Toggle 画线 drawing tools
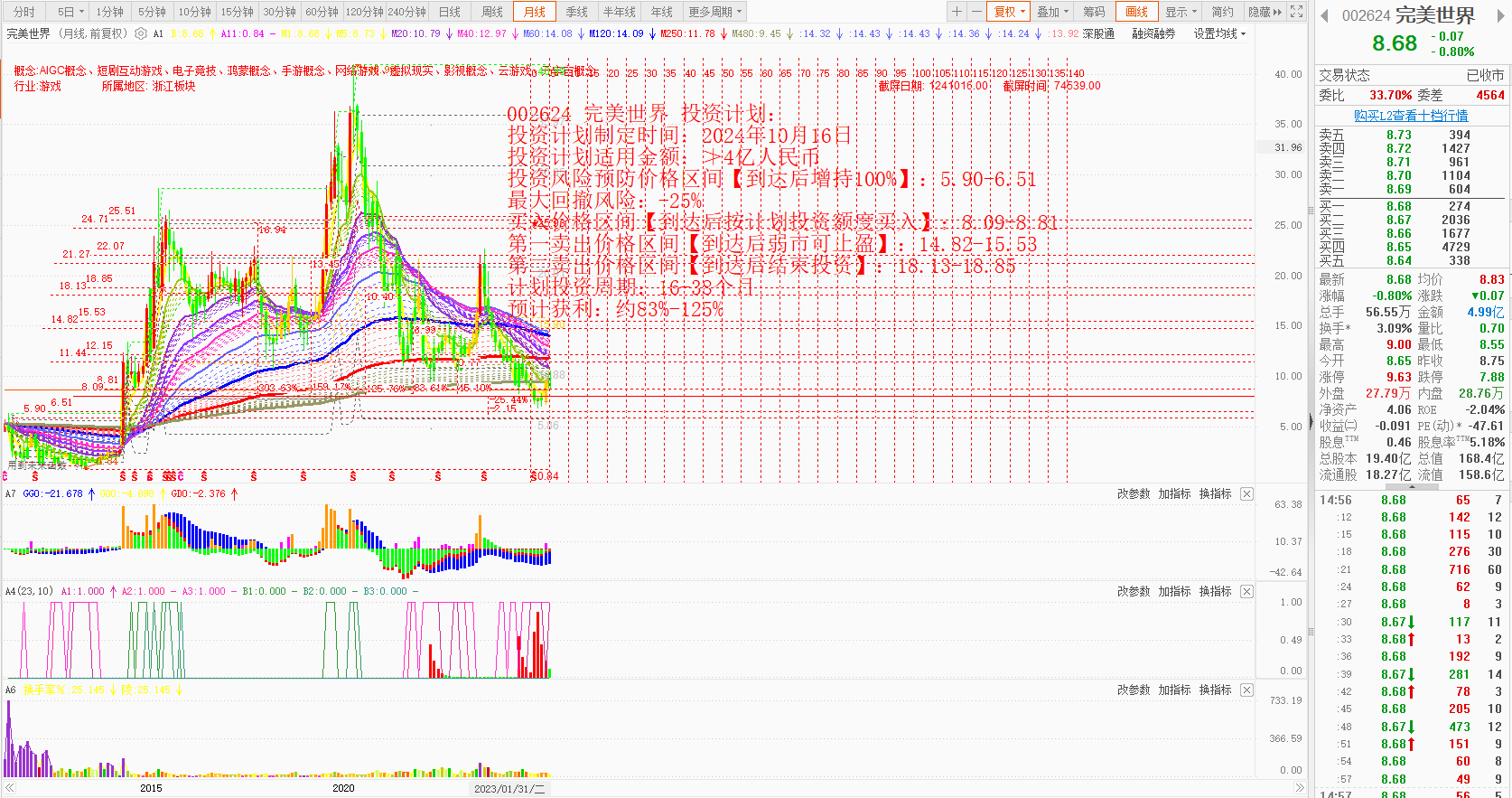Viewport: 1512px width, 798px height. coord(1136,12)
